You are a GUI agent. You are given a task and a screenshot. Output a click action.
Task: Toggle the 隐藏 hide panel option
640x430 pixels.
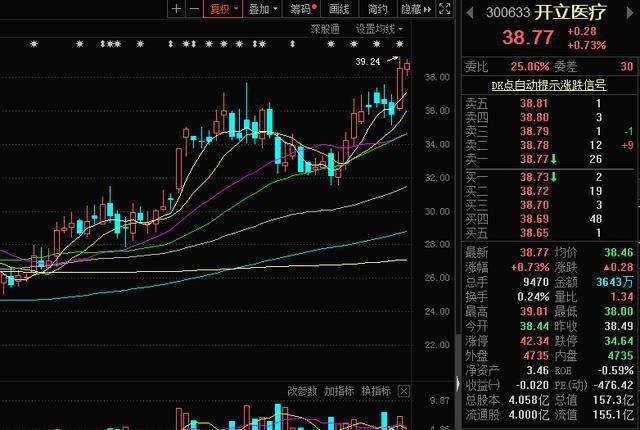click(413, 9)
